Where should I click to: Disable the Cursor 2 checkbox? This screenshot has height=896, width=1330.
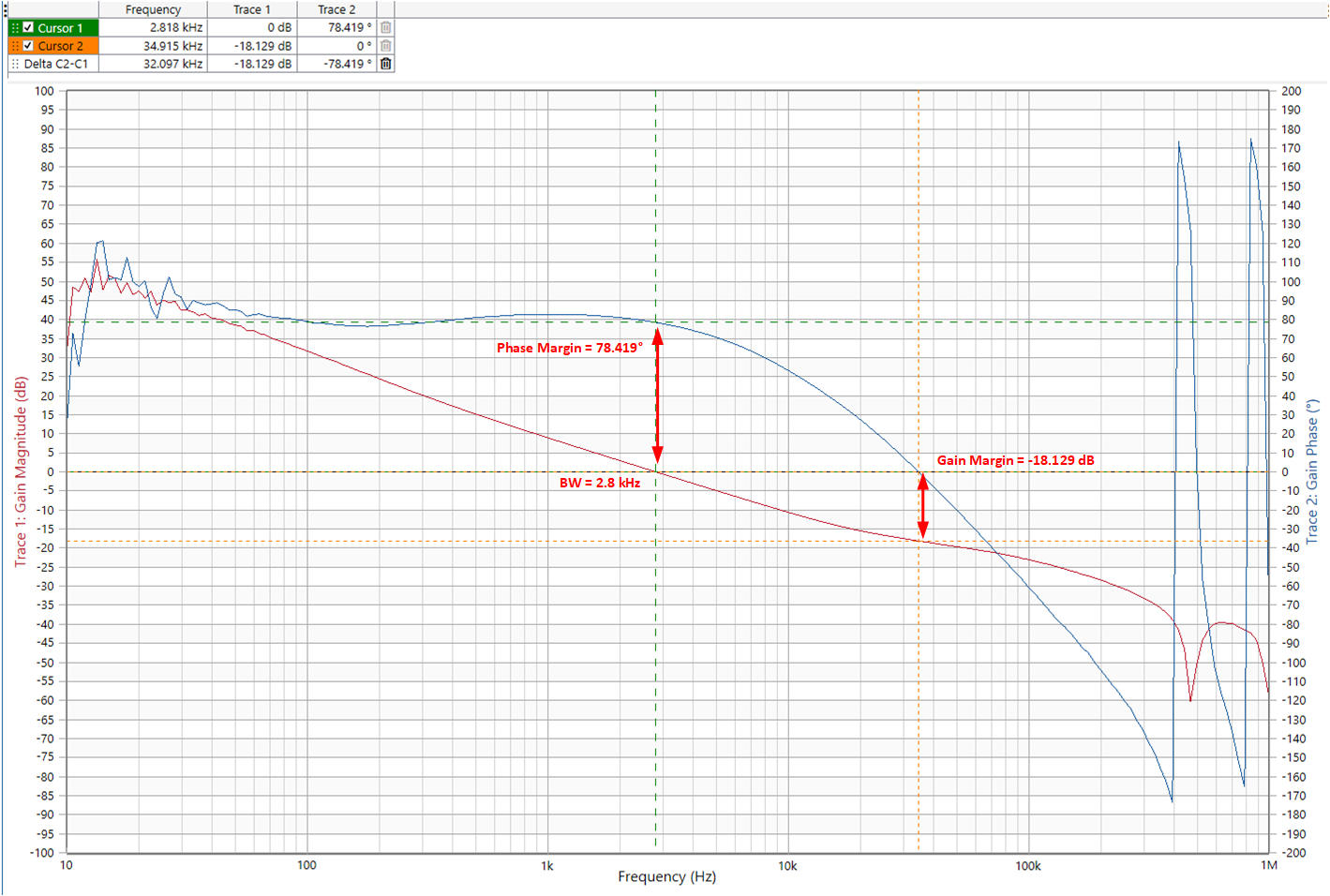tap(28, 46)
